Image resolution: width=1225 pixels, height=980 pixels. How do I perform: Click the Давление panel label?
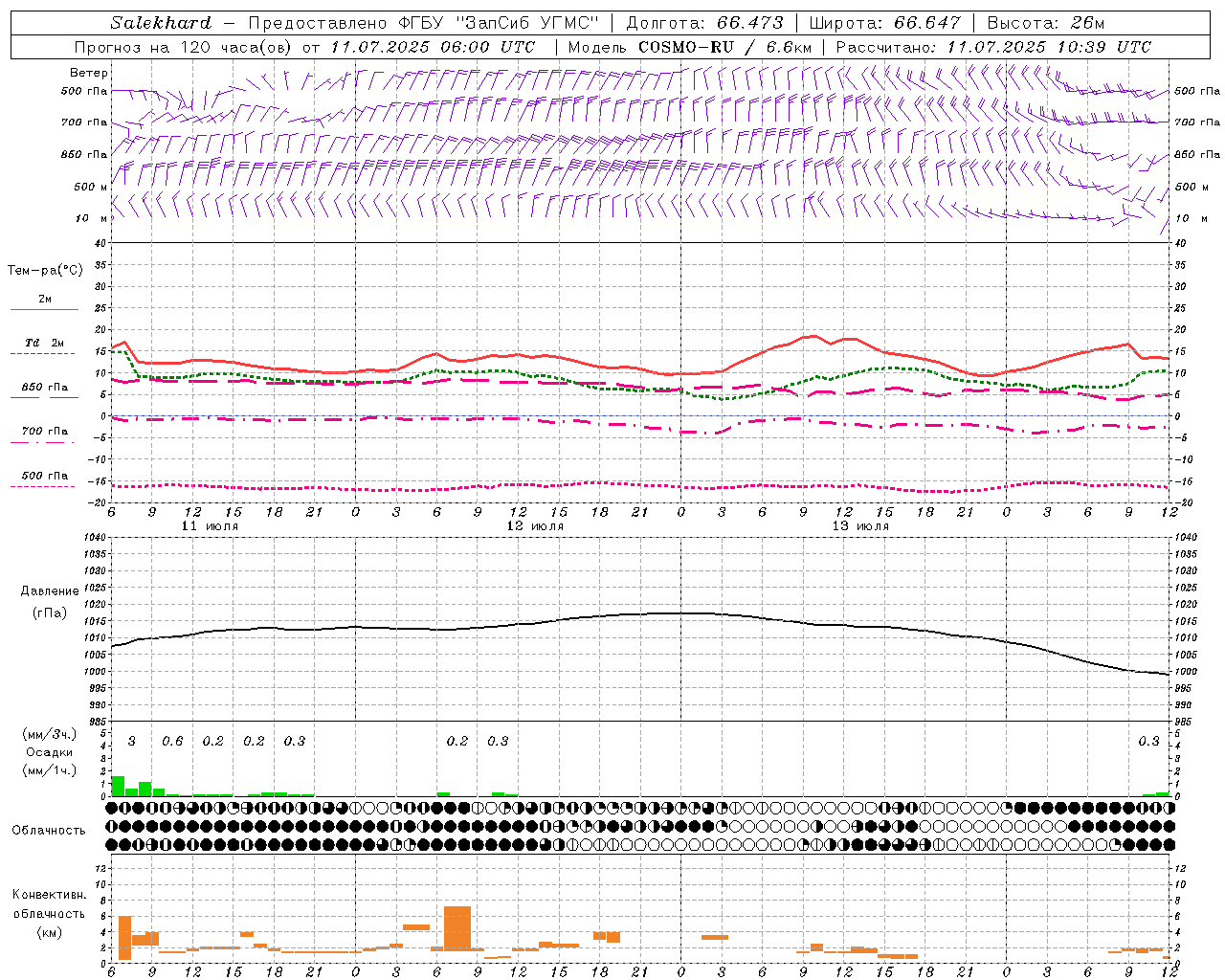[x=50, y=591]
